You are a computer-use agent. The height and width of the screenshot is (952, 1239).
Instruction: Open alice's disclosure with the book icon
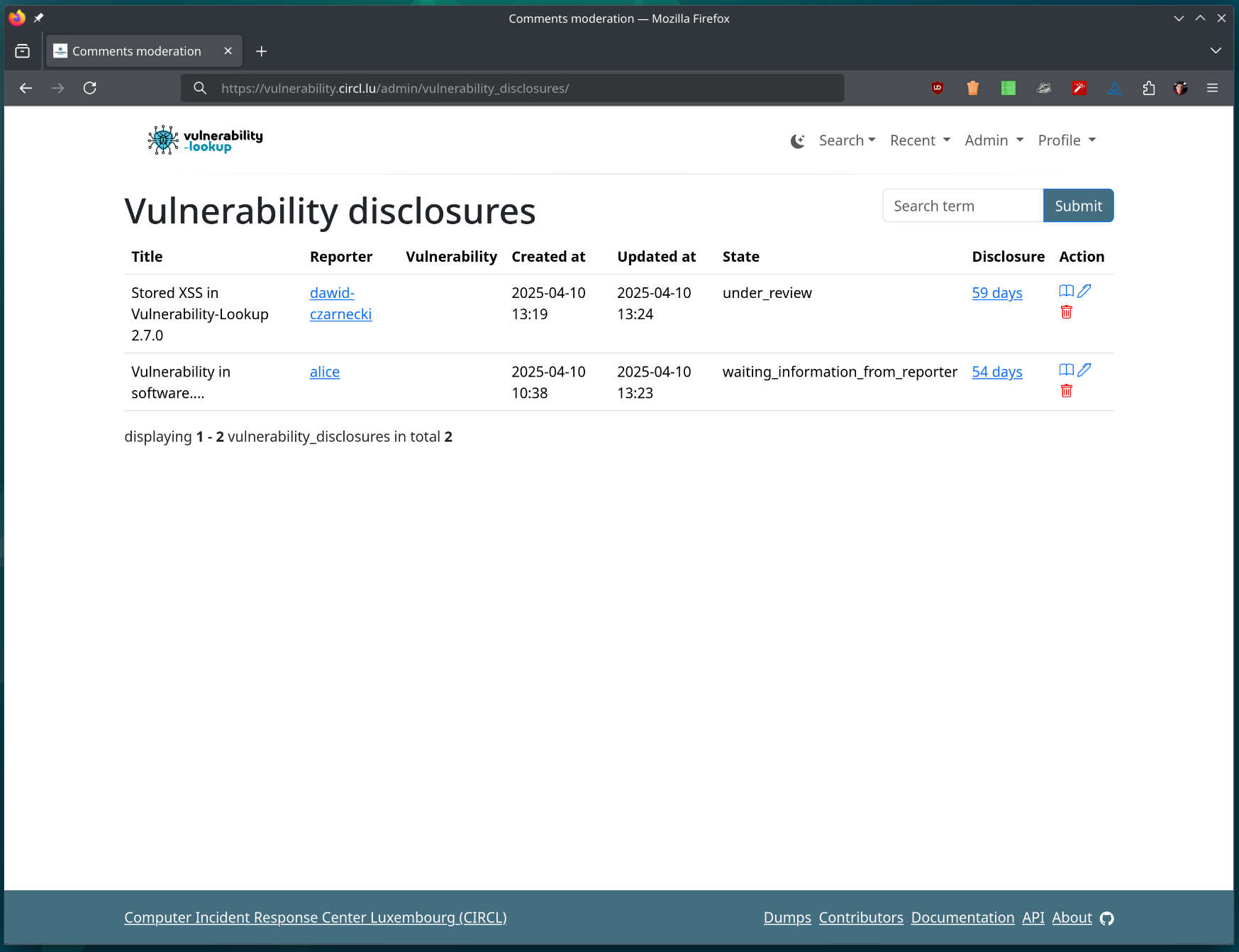coord(1066,370)
